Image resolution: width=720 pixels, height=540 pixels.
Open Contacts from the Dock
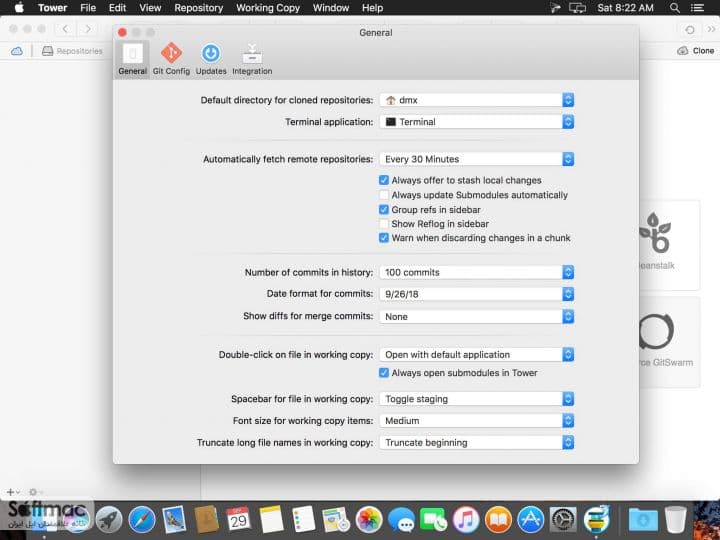(207, 519)
